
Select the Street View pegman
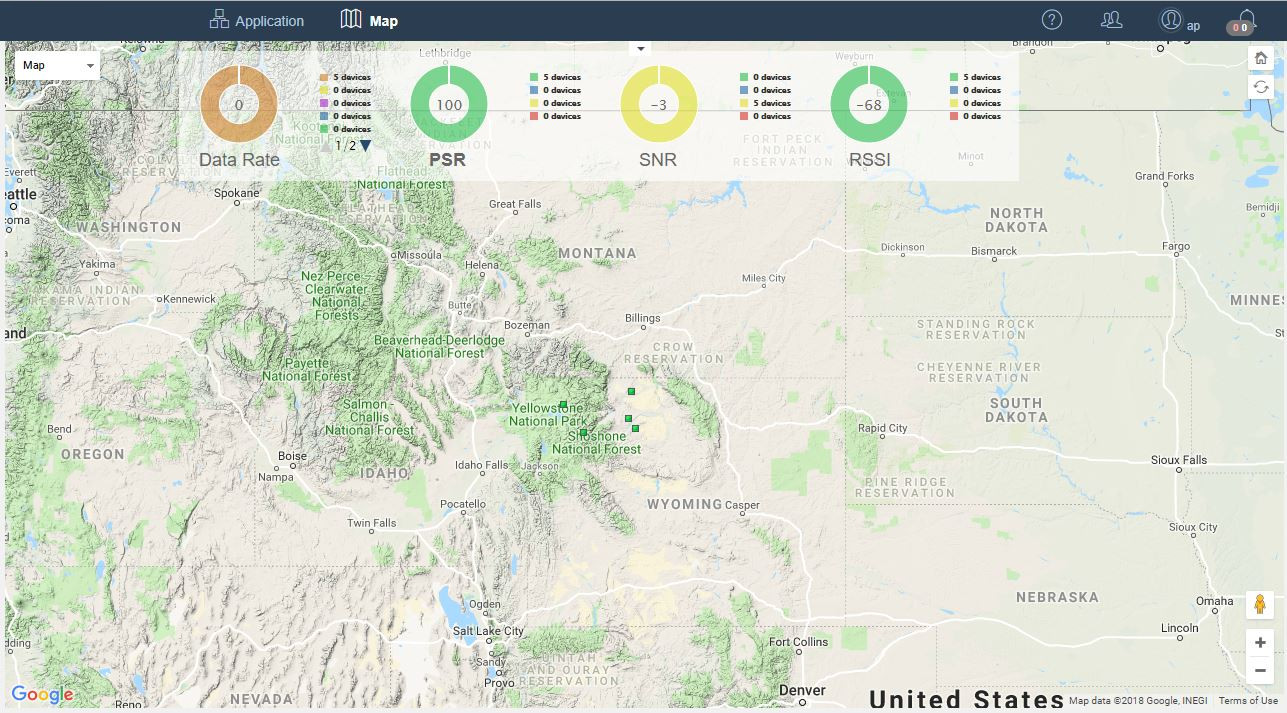(x=1260, y=604)
